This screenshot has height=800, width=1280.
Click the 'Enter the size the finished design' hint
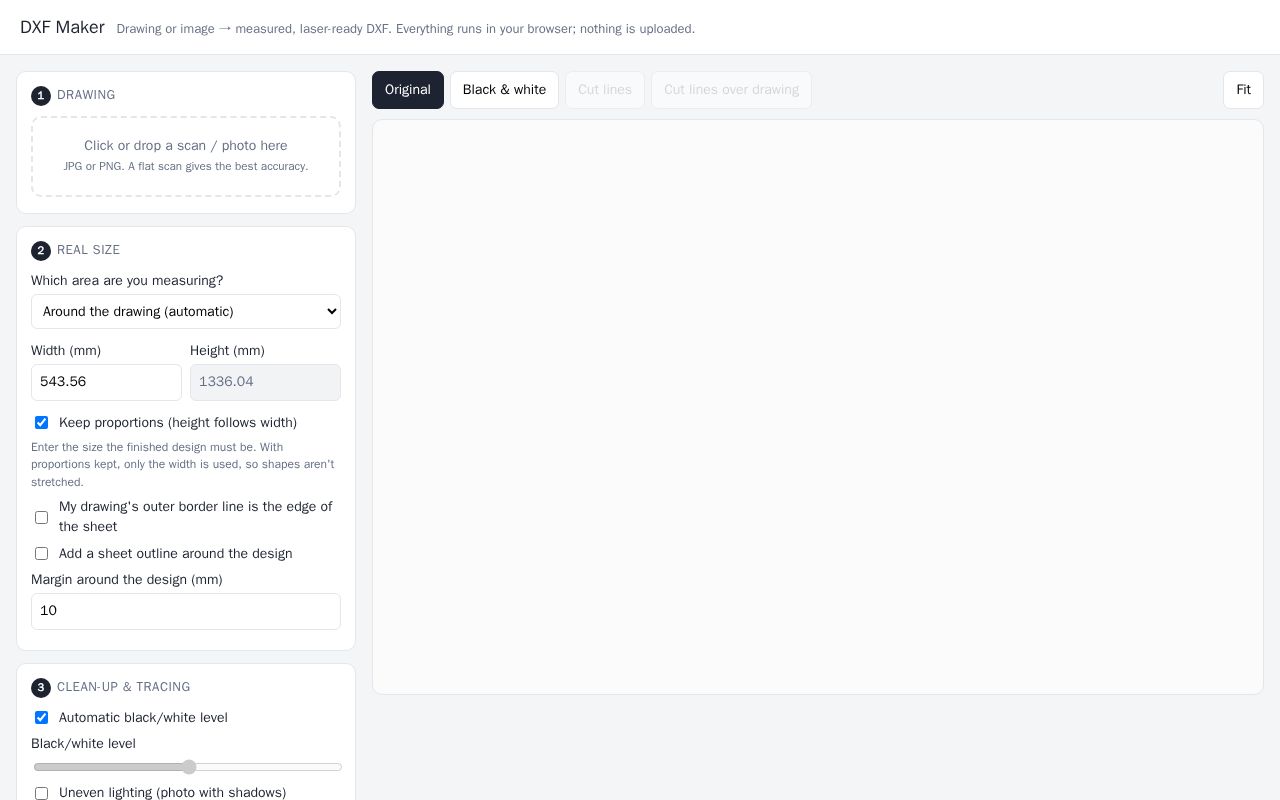click(183, 464)
